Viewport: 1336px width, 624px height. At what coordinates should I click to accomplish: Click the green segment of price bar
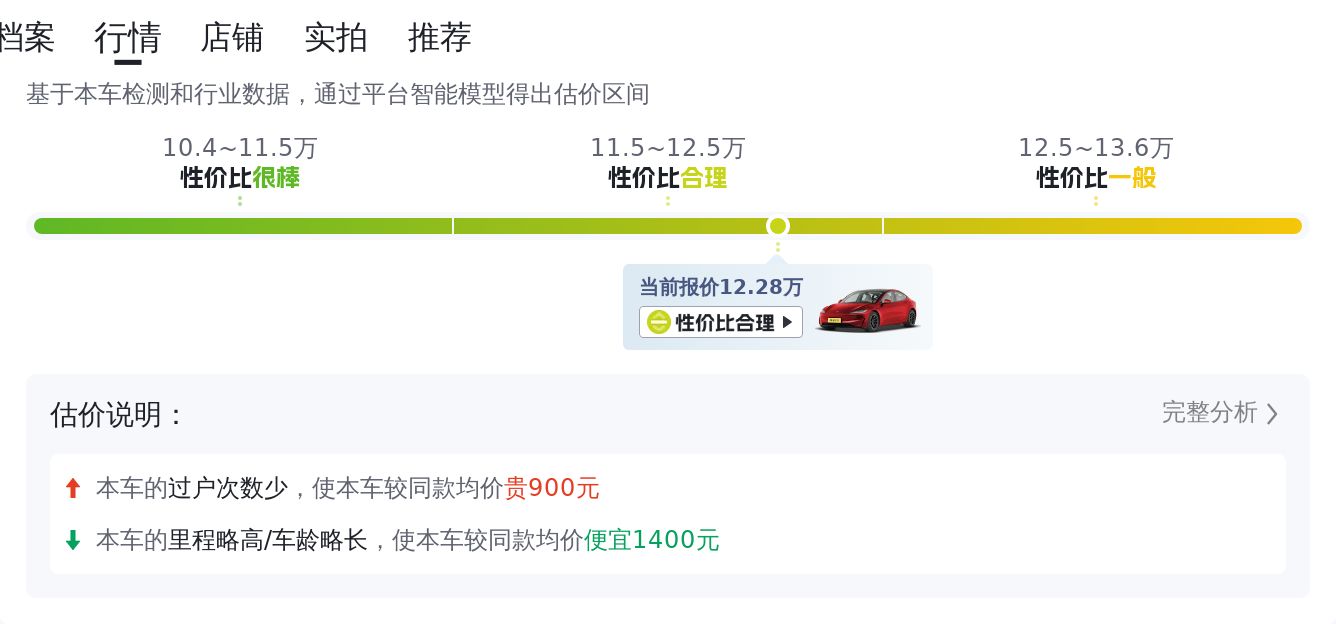pos(243,226)
